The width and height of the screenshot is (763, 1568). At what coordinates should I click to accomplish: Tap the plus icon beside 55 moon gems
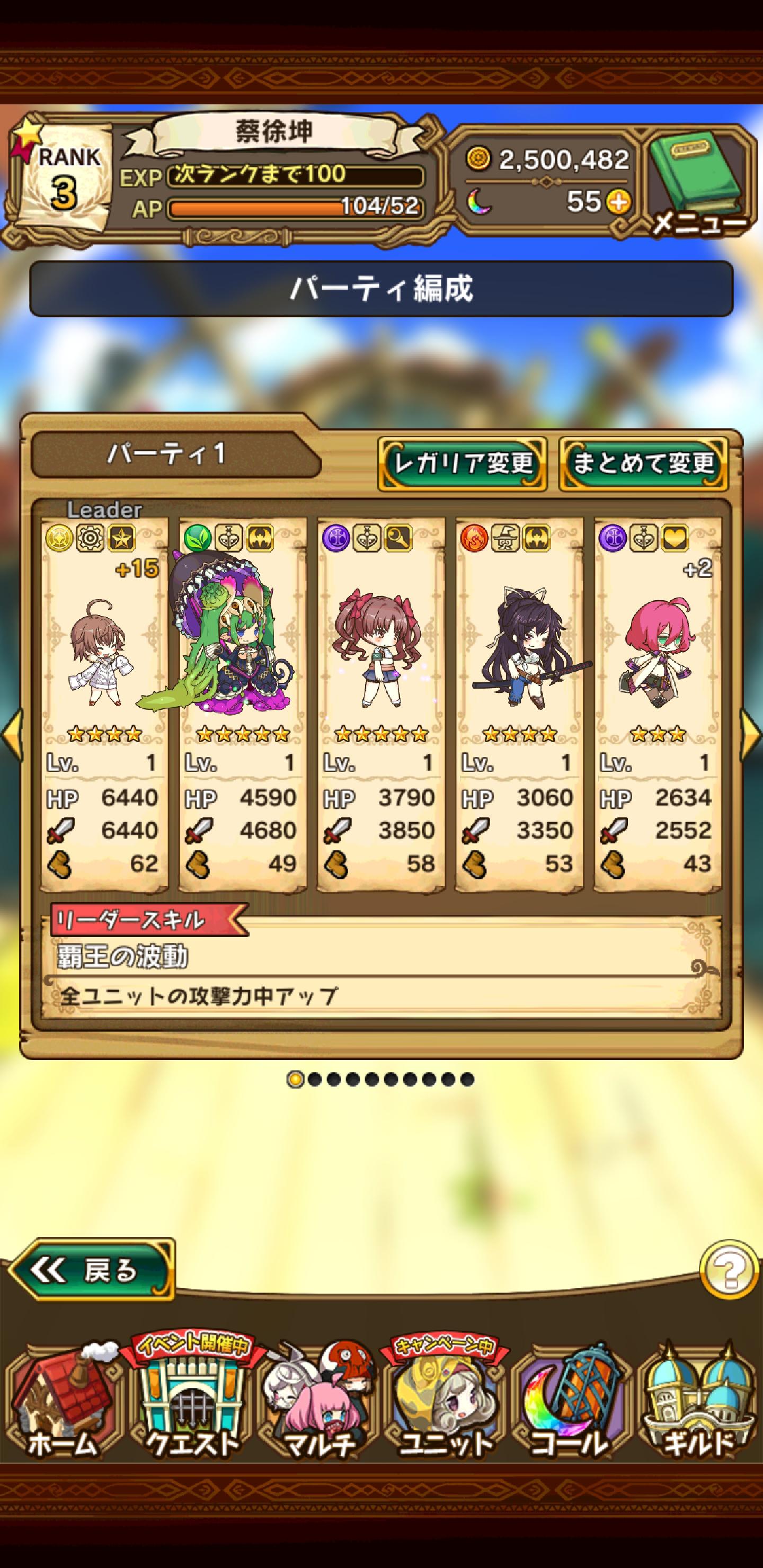pyautogui.click(x=619, y=202)
